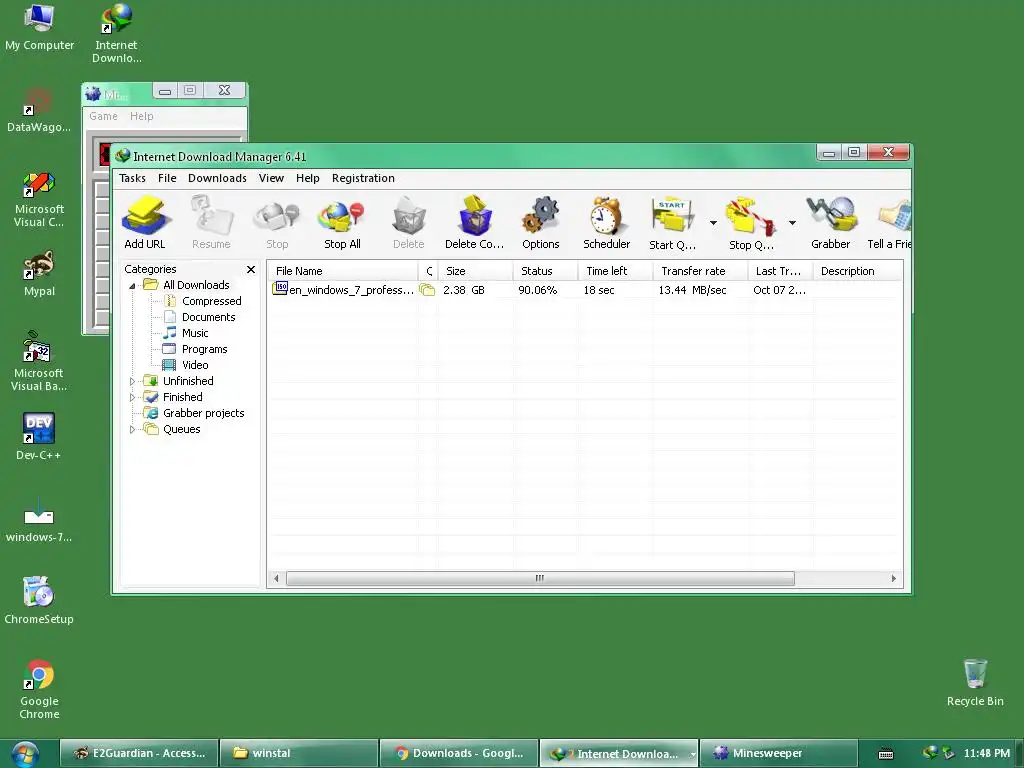Click the scrollbar left arrow
This screenshot has width=1024, height=768.
(x=276, y=579)
